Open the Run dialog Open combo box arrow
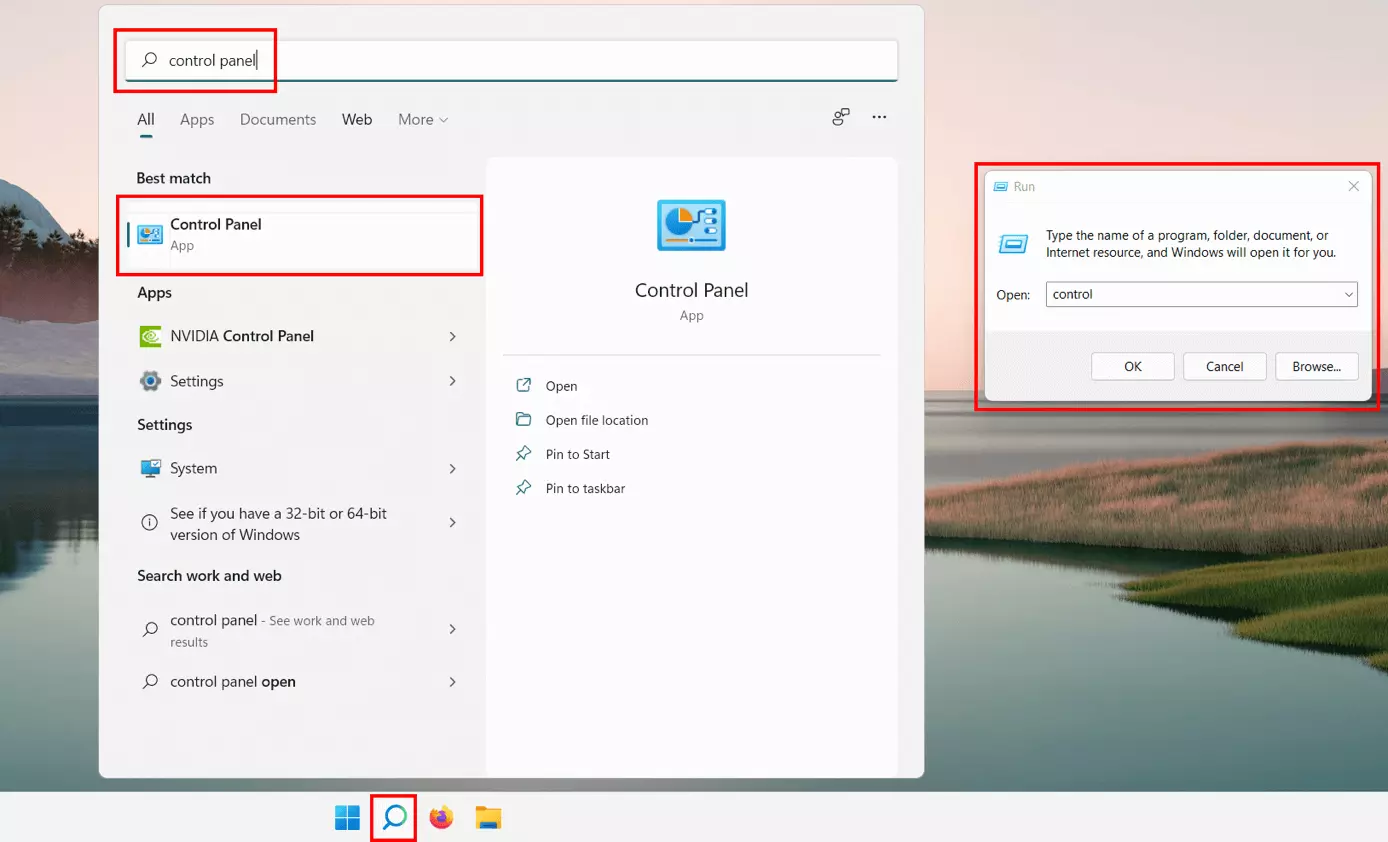1388x842 pixels. tap(1348, 294)
